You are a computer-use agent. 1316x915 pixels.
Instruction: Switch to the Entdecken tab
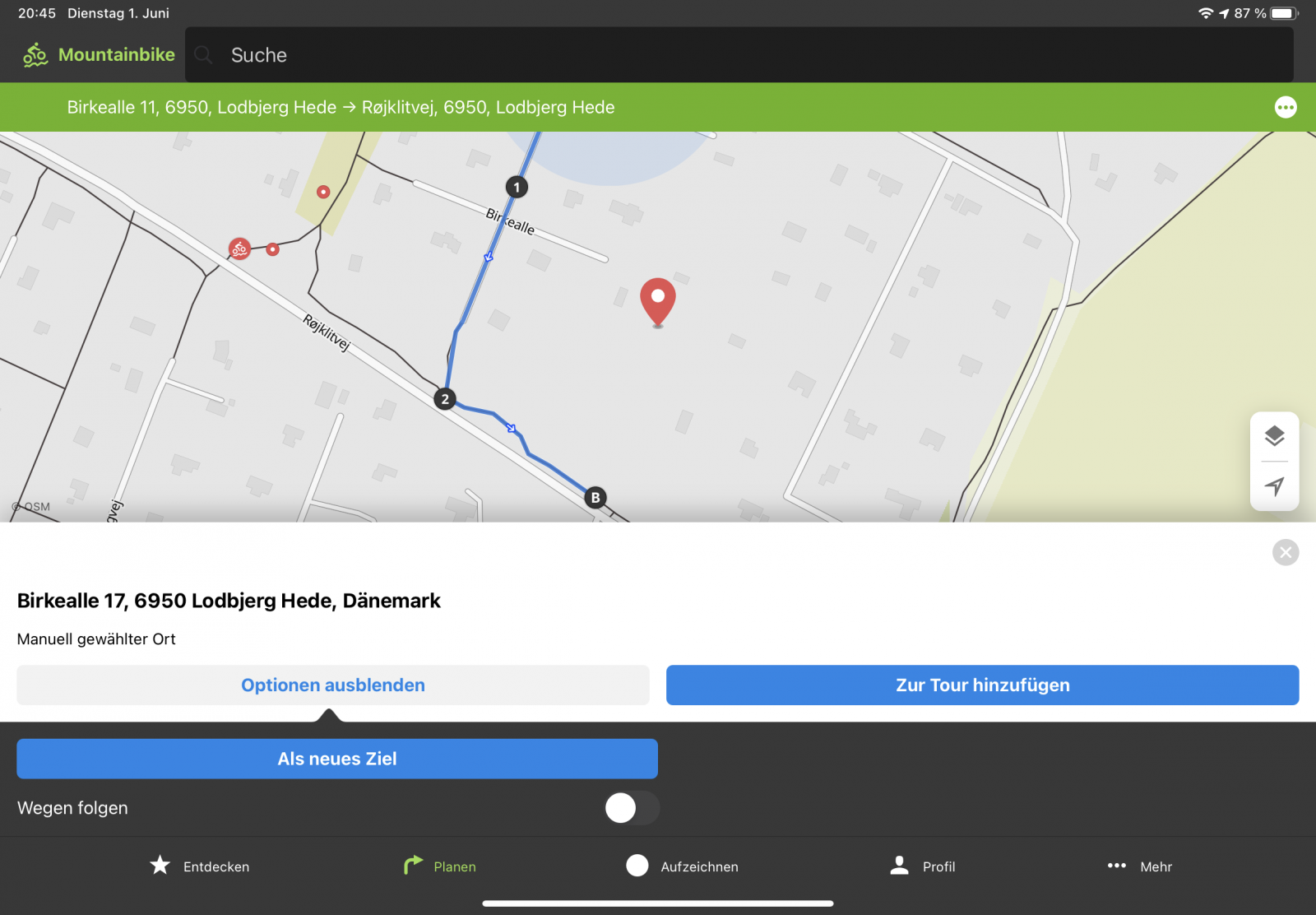click(200, 866)
